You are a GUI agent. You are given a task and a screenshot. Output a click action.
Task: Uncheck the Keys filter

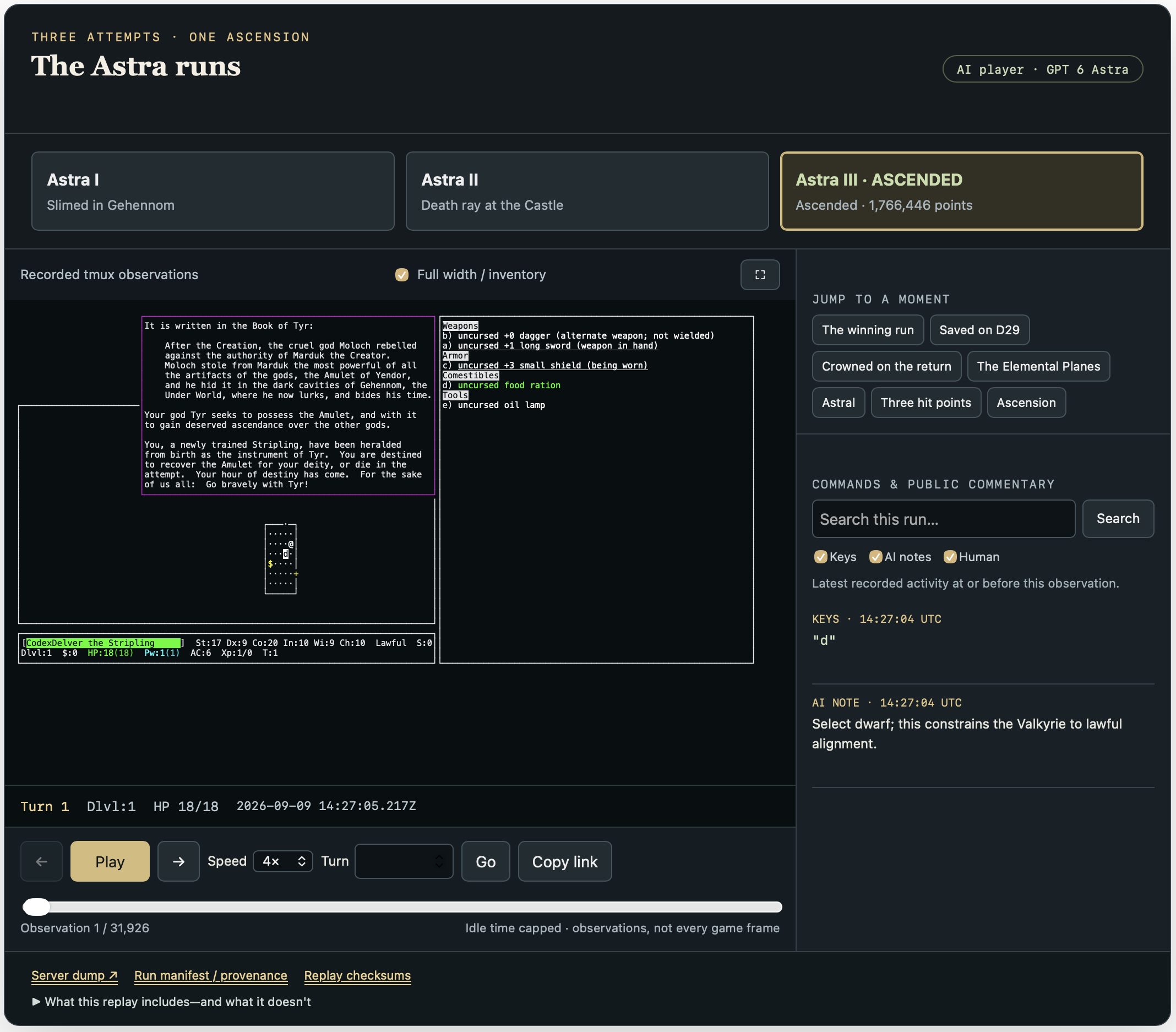(820, 557)
